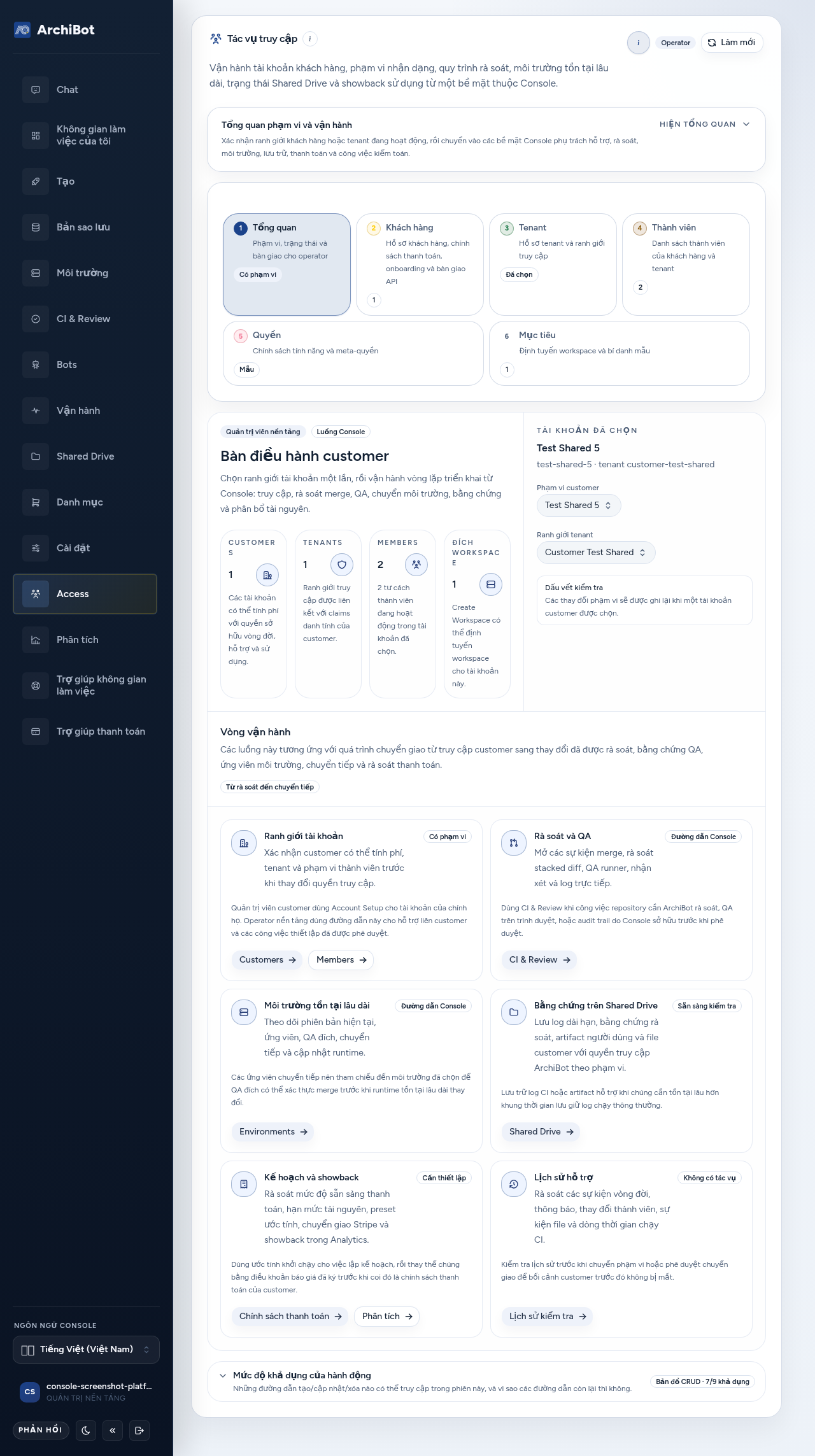Collapse the Hiện tổng quan expander

(x=705, y=124)
